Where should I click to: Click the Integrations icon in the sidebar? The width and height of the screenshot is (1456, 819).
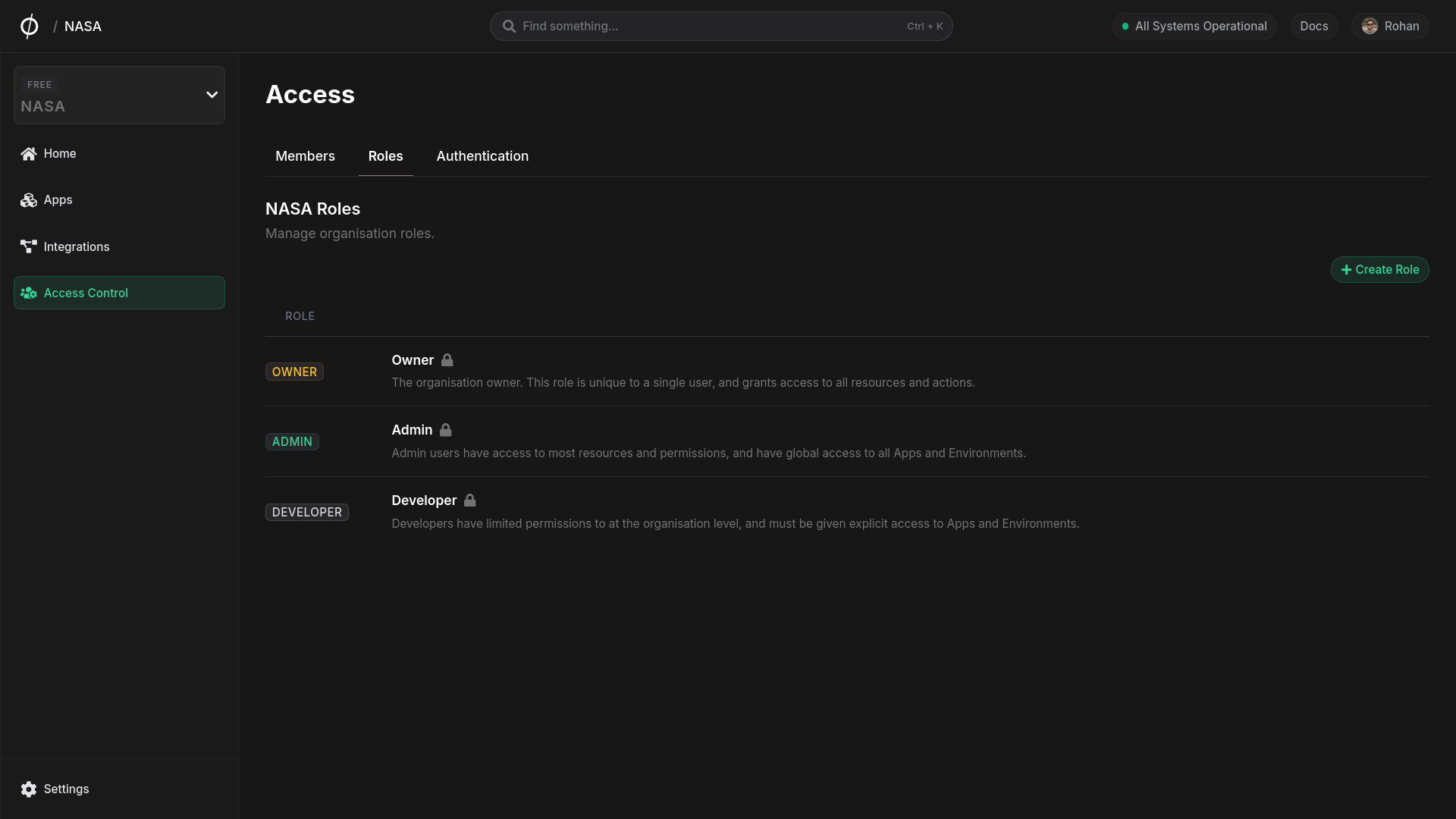(29, 247)
